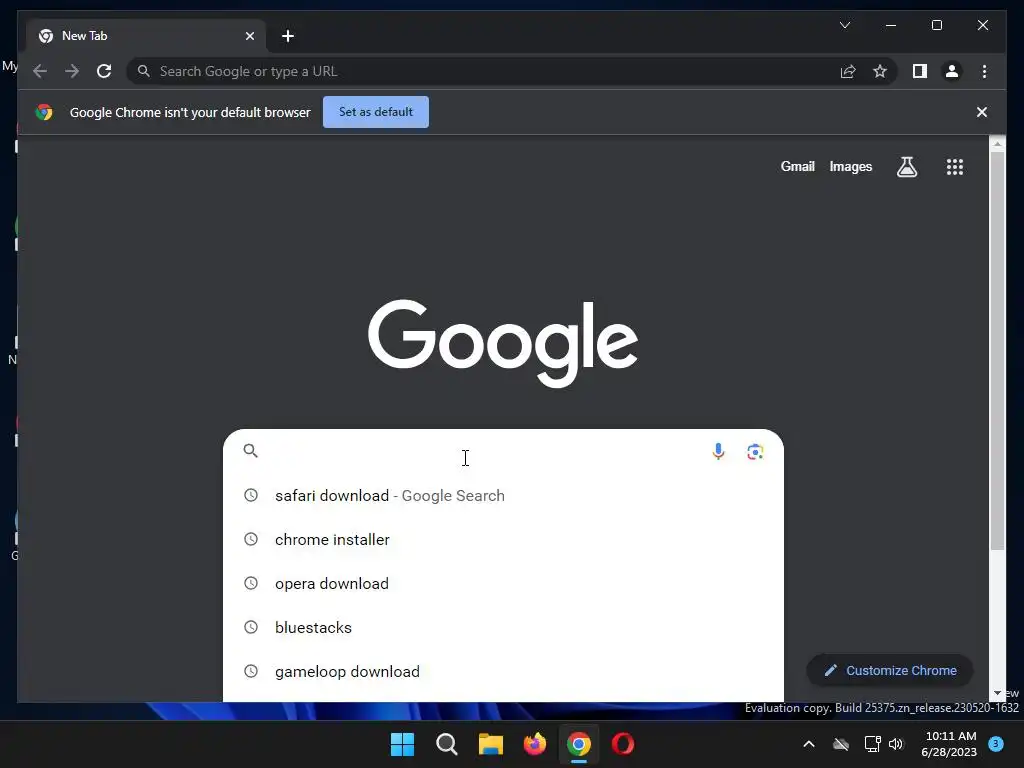This screenshot has width=1024, height=768.
Task: Select the New Tab tab
Action: pos(146,36)
